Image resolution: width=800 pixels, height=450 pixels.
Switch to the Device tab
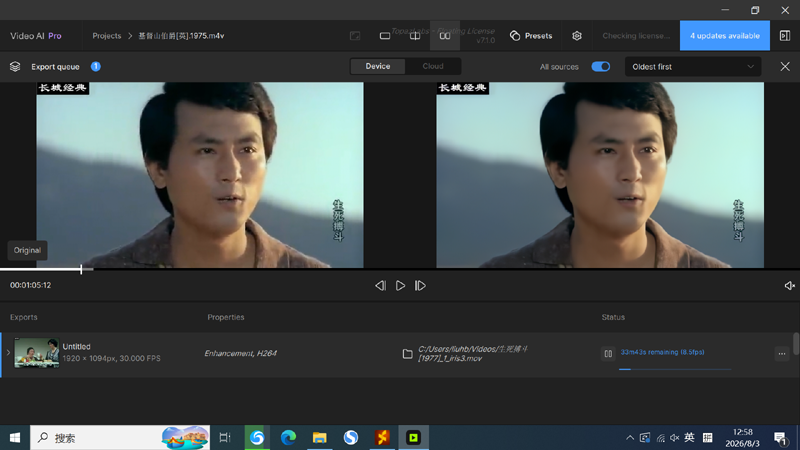tap(378, 66)
